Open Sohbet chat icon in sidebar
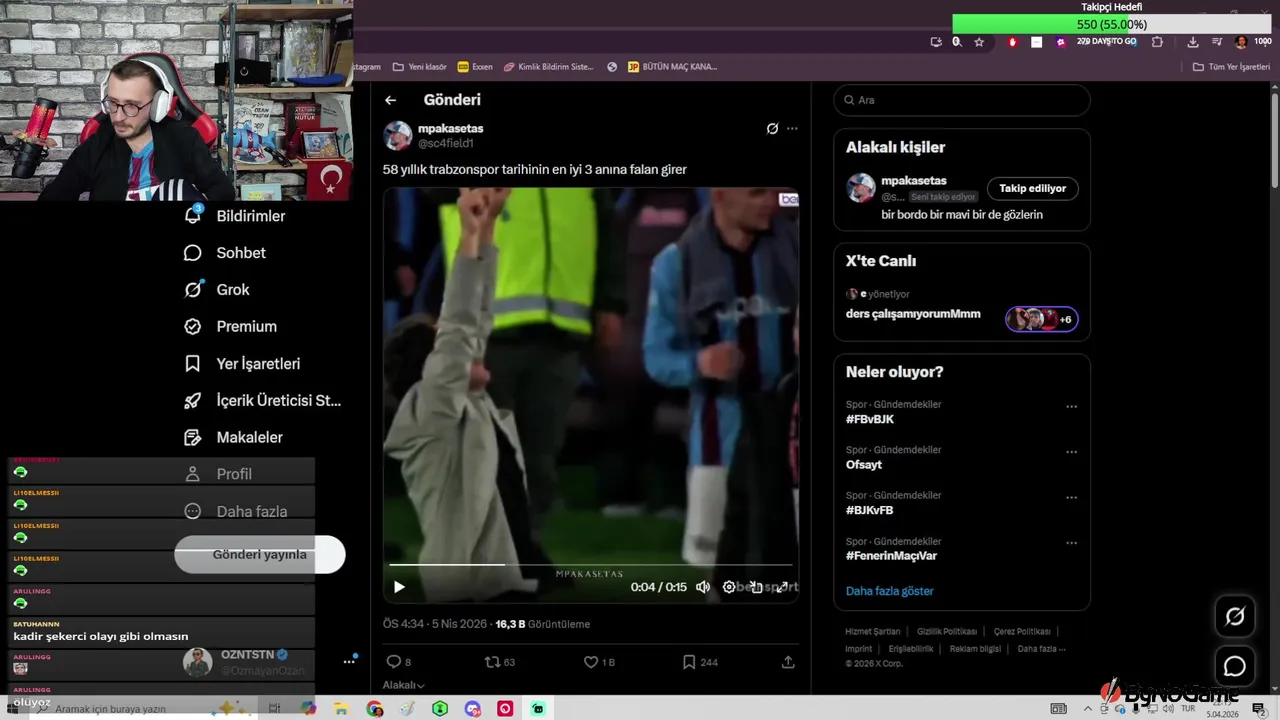The height and width of the screenshot is (720, 1280). (x=193, y=253)
